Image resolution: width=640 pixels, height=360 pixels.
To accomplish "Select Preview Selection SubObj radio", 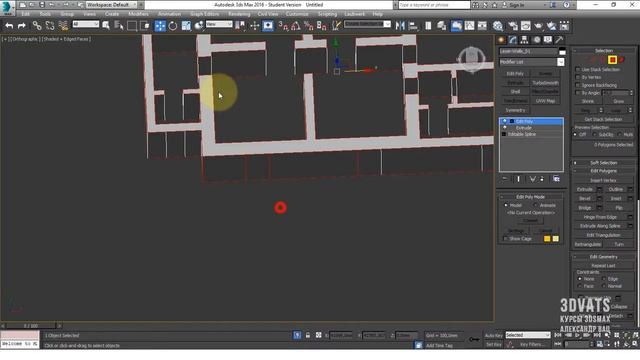I will (595, 134).
